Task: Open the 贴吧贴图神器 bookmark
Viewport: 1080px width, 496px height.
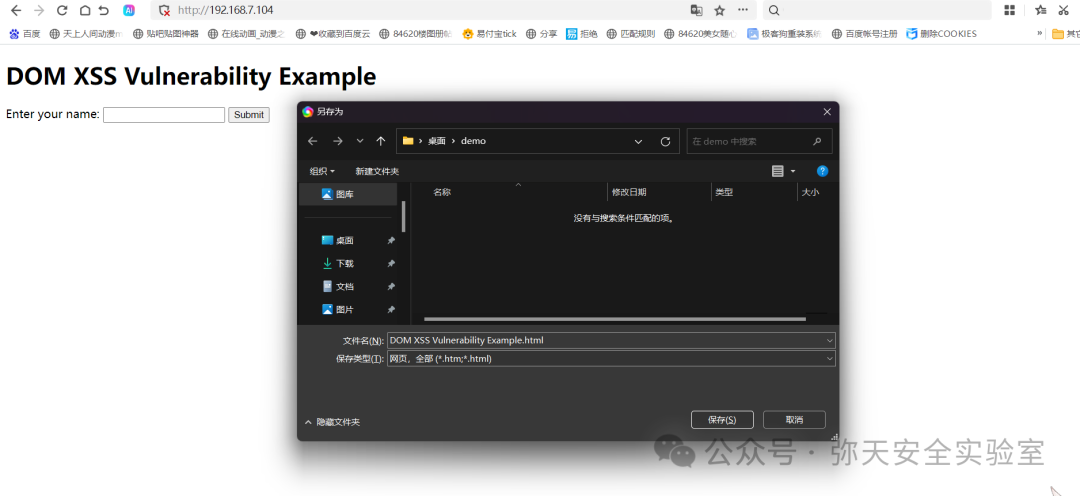Action: tap(165, 33)
